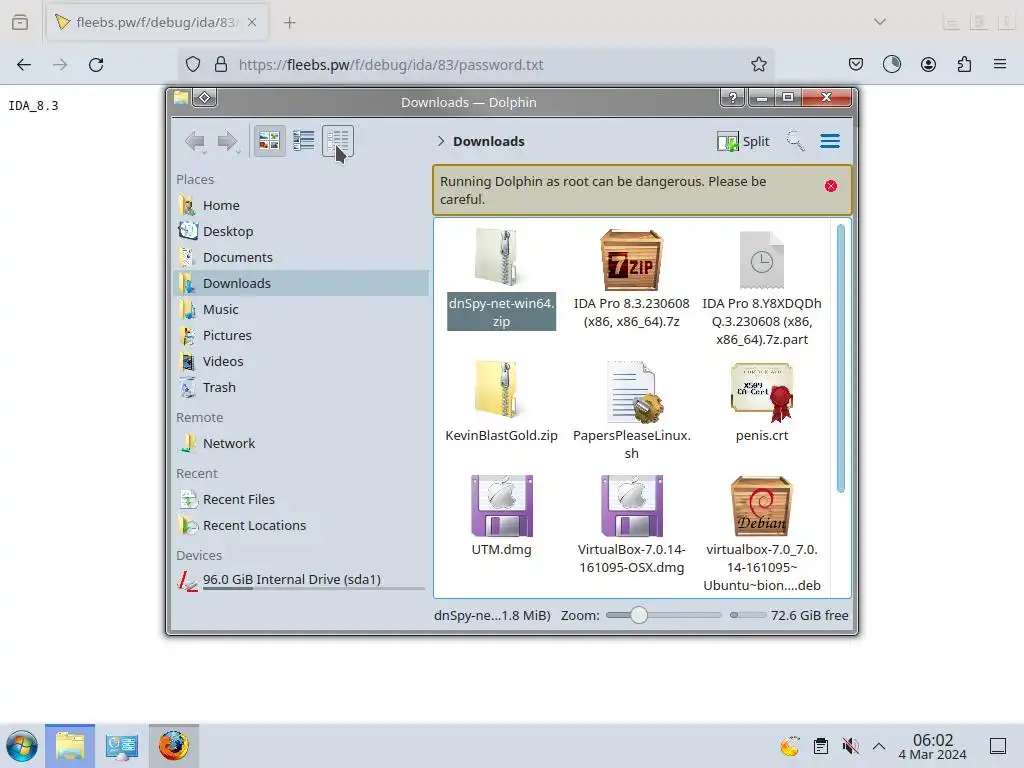Click the file manager taskbar icon
This screenshot has height=768, width=1024.
click(70, 746)
